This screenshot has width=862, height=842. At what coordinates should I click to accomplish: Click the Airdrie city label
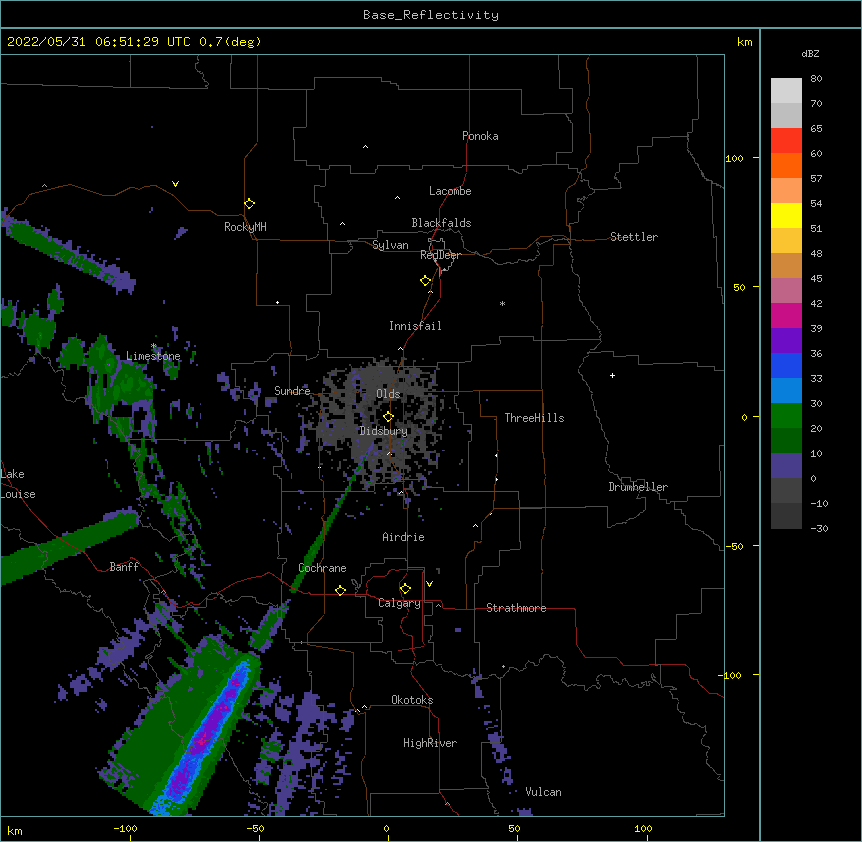click(403, 537)
